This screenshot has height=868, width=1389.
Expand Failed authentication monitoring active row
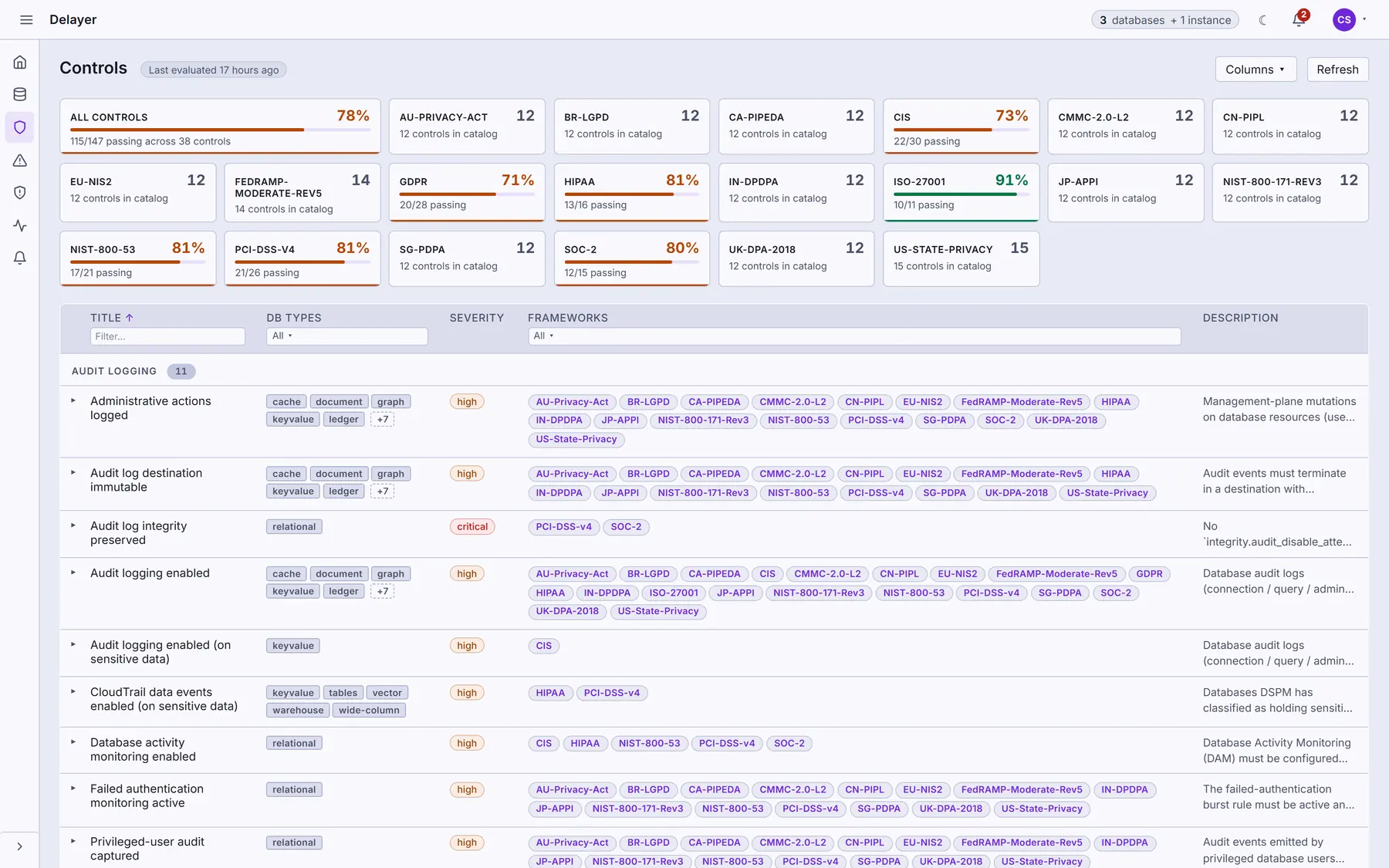click(x=73, y=789)
